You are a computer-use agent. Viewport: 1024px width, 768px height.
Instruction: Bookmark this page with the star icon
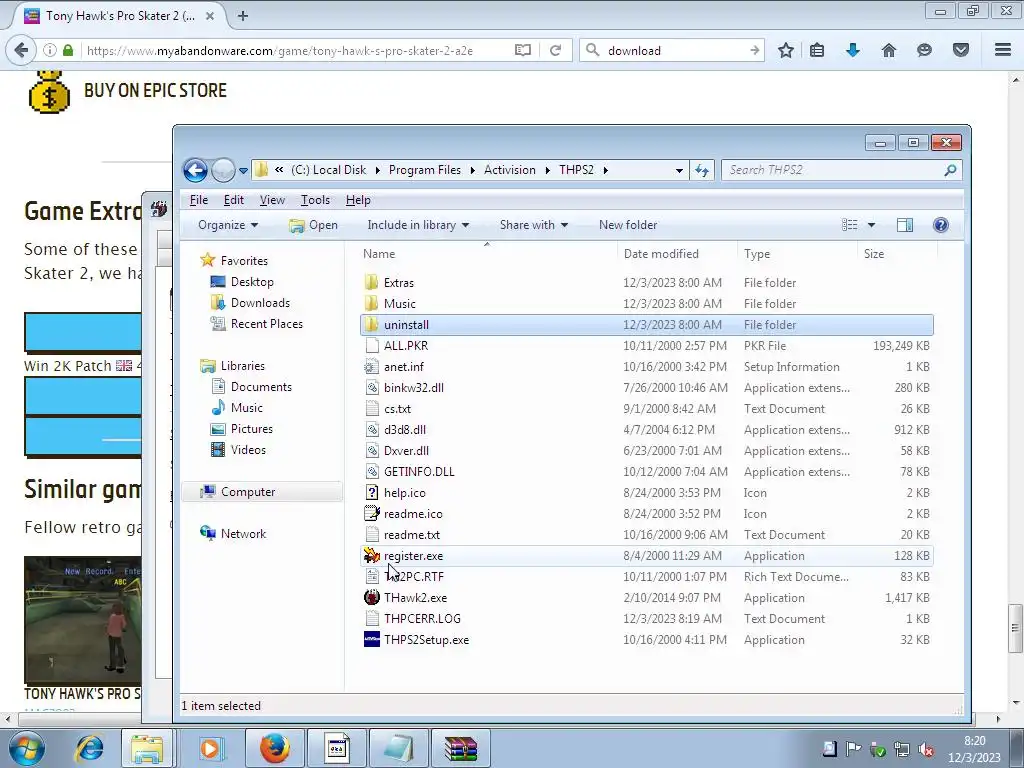point(786,50)
